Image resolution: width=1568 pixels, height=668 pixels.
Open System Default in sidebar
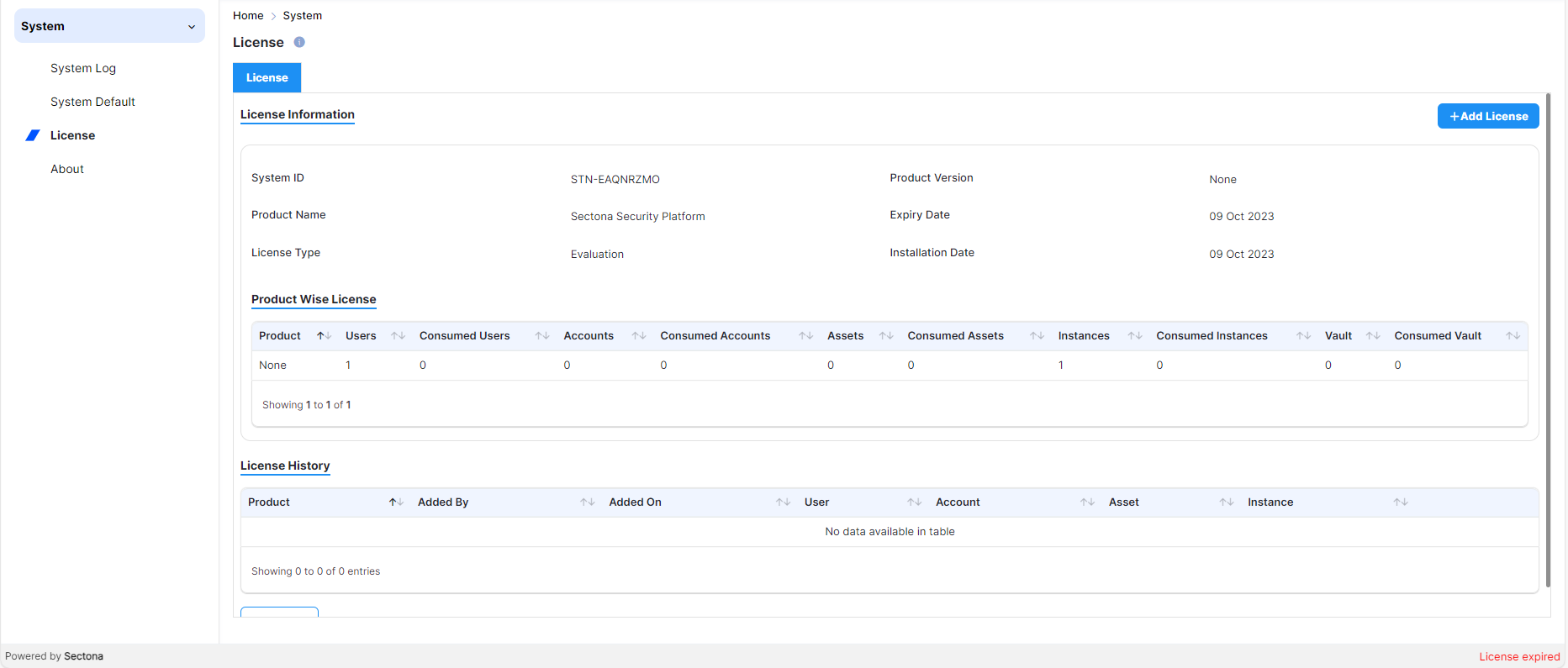[92, 102]
